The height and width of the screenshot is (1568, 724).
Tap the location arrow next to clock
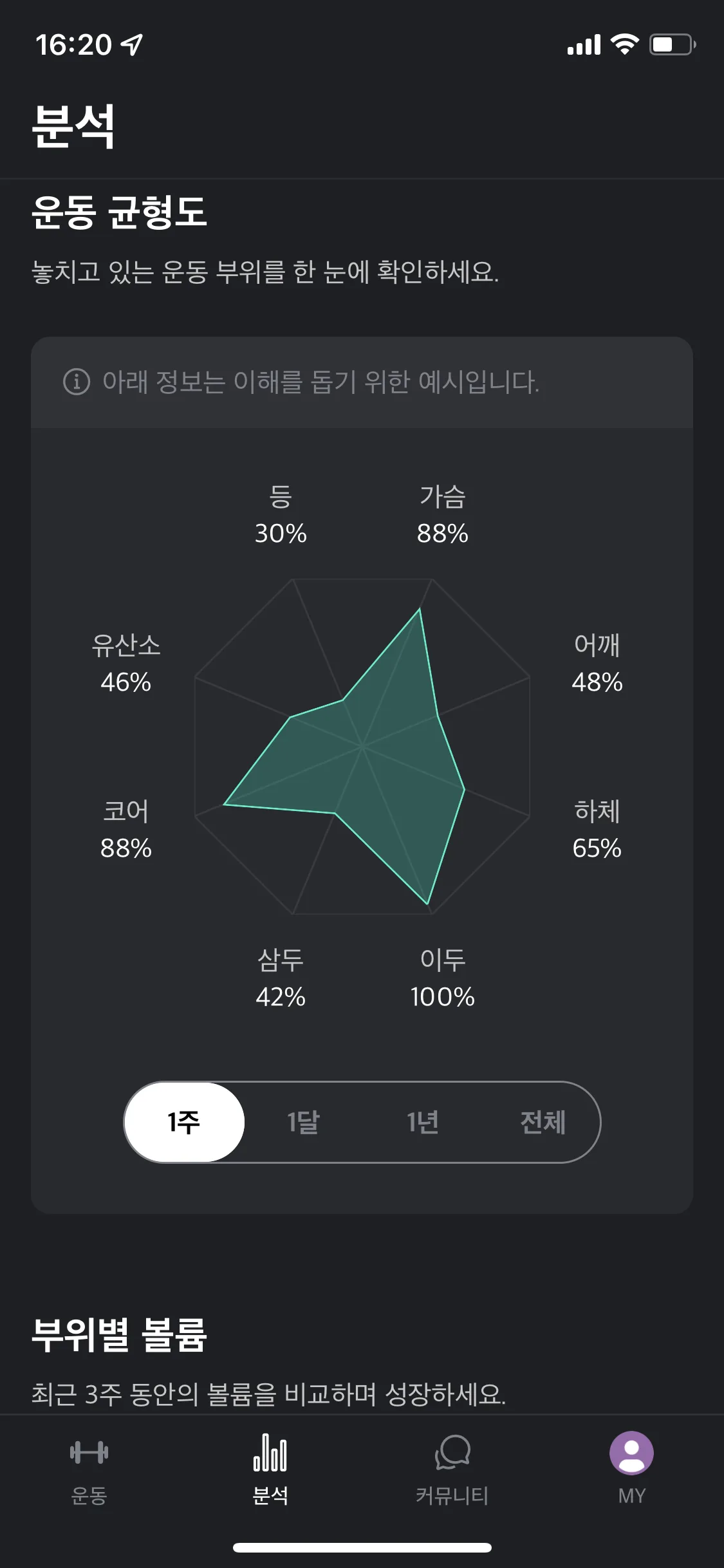[132, 44]
